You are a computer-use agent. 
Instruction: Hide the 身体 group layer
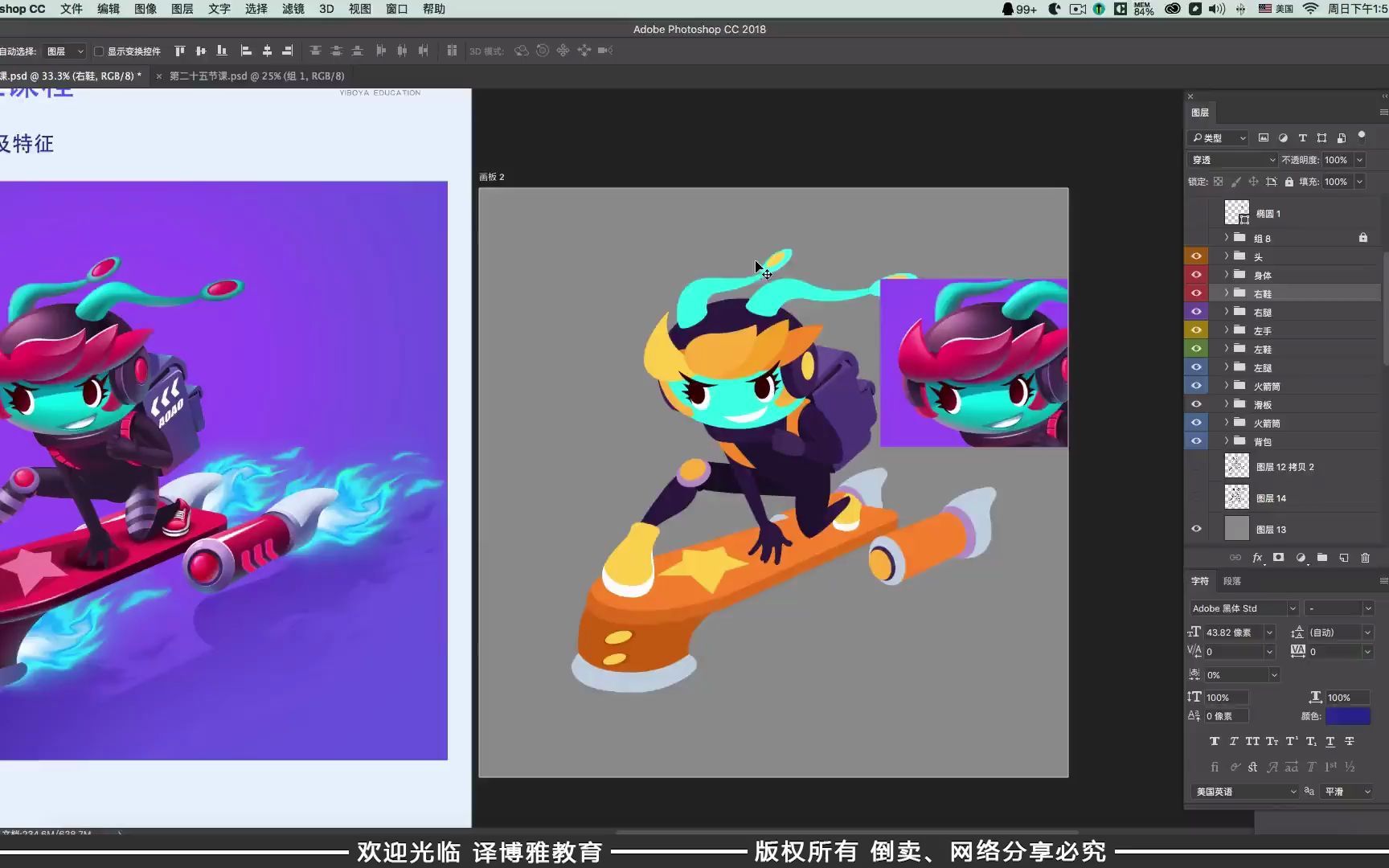pyautogui.click(x=1196, y=275)
